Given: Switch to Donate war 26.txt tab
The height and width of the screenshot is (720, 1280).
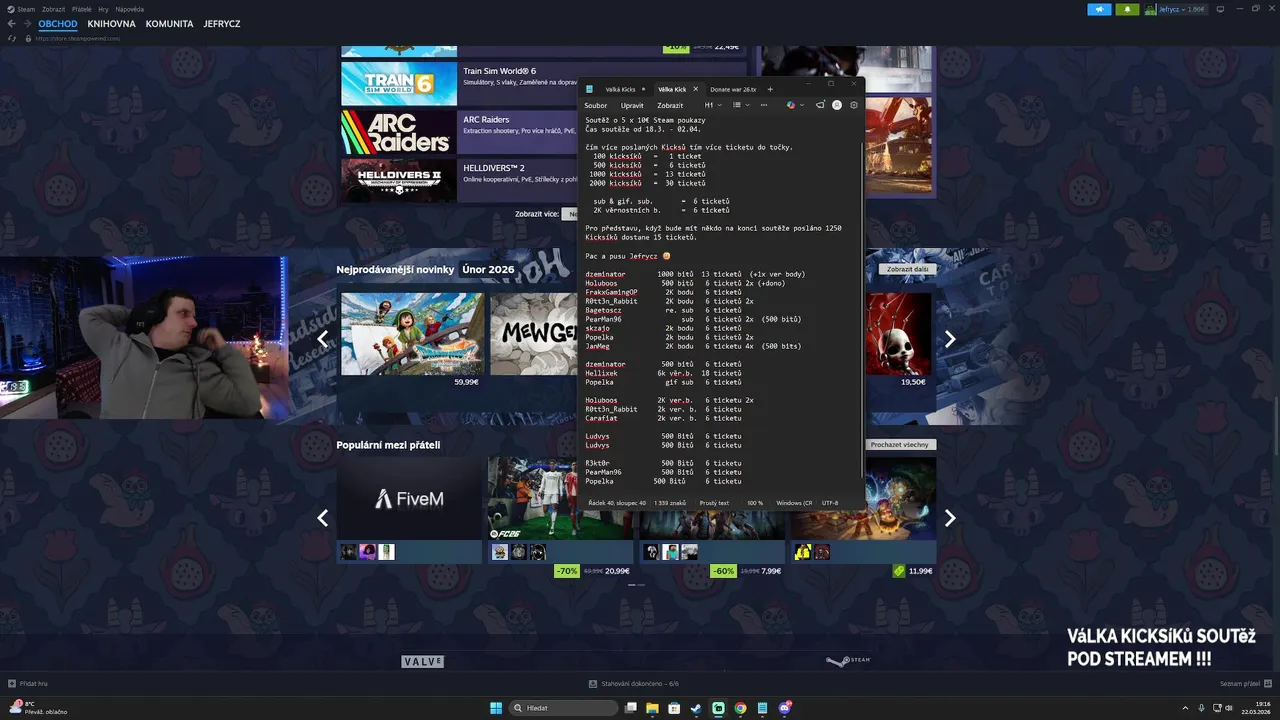Looking at the screenshot, I should coord(733,89).
